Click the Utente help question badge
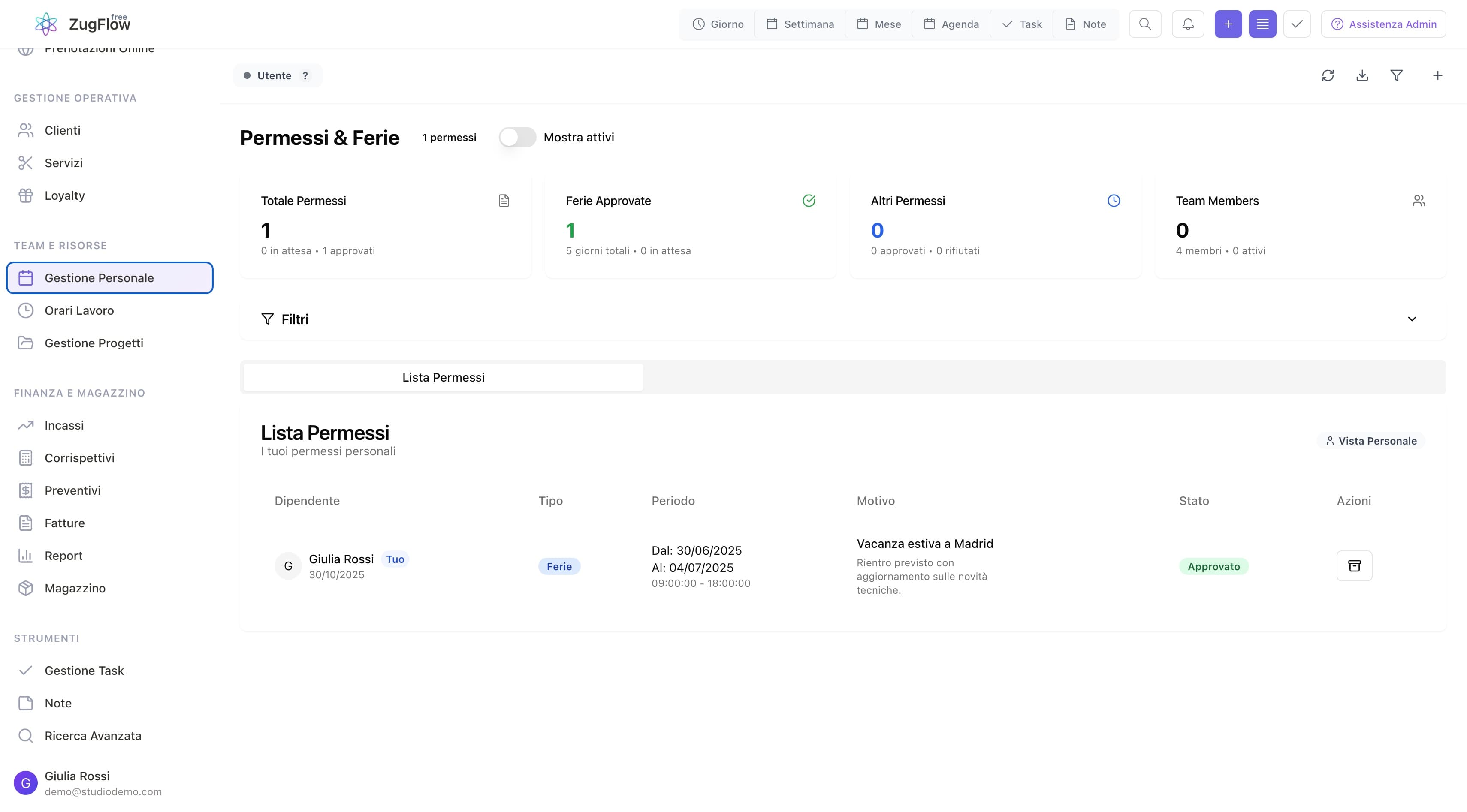This screenshot has height=812, width=1467. click(305, 76)
